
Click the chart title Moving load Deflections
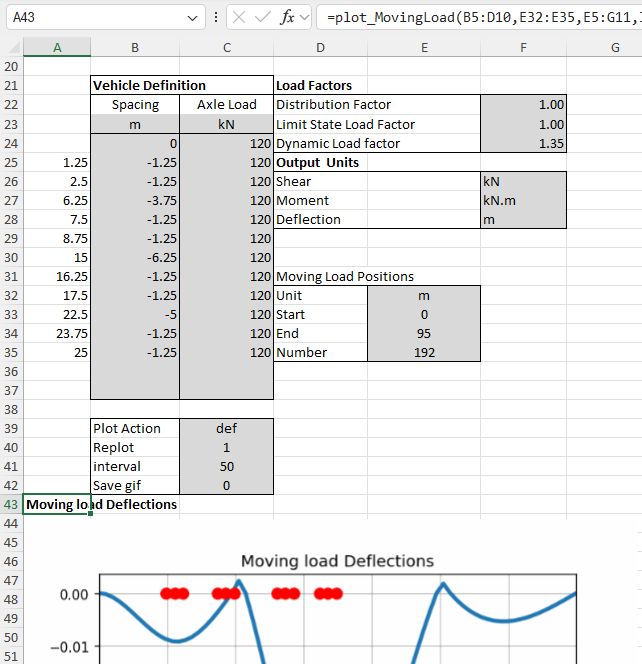[x=337, y=561]
